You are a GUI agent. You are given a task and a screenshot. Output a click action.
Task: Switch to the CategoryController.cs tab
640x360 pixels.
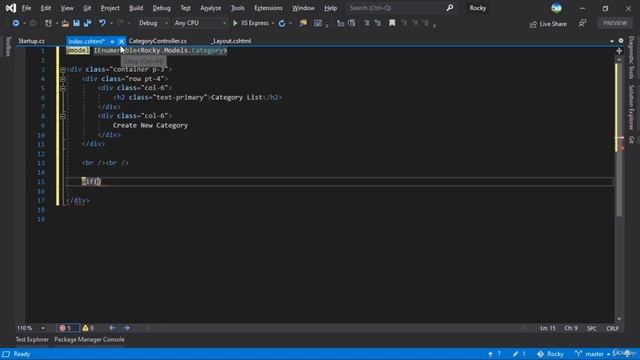coord(158,41)
